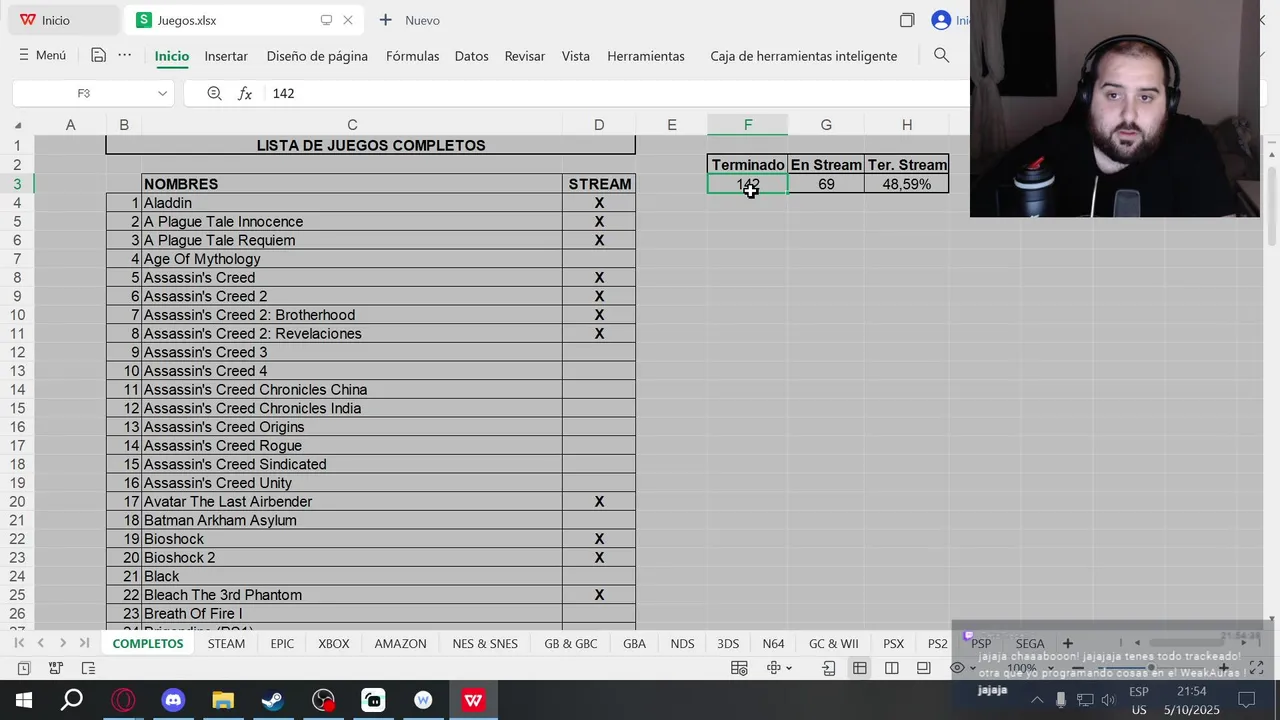Expand the Name Box cell dropdown

click(x=162, y=93)
